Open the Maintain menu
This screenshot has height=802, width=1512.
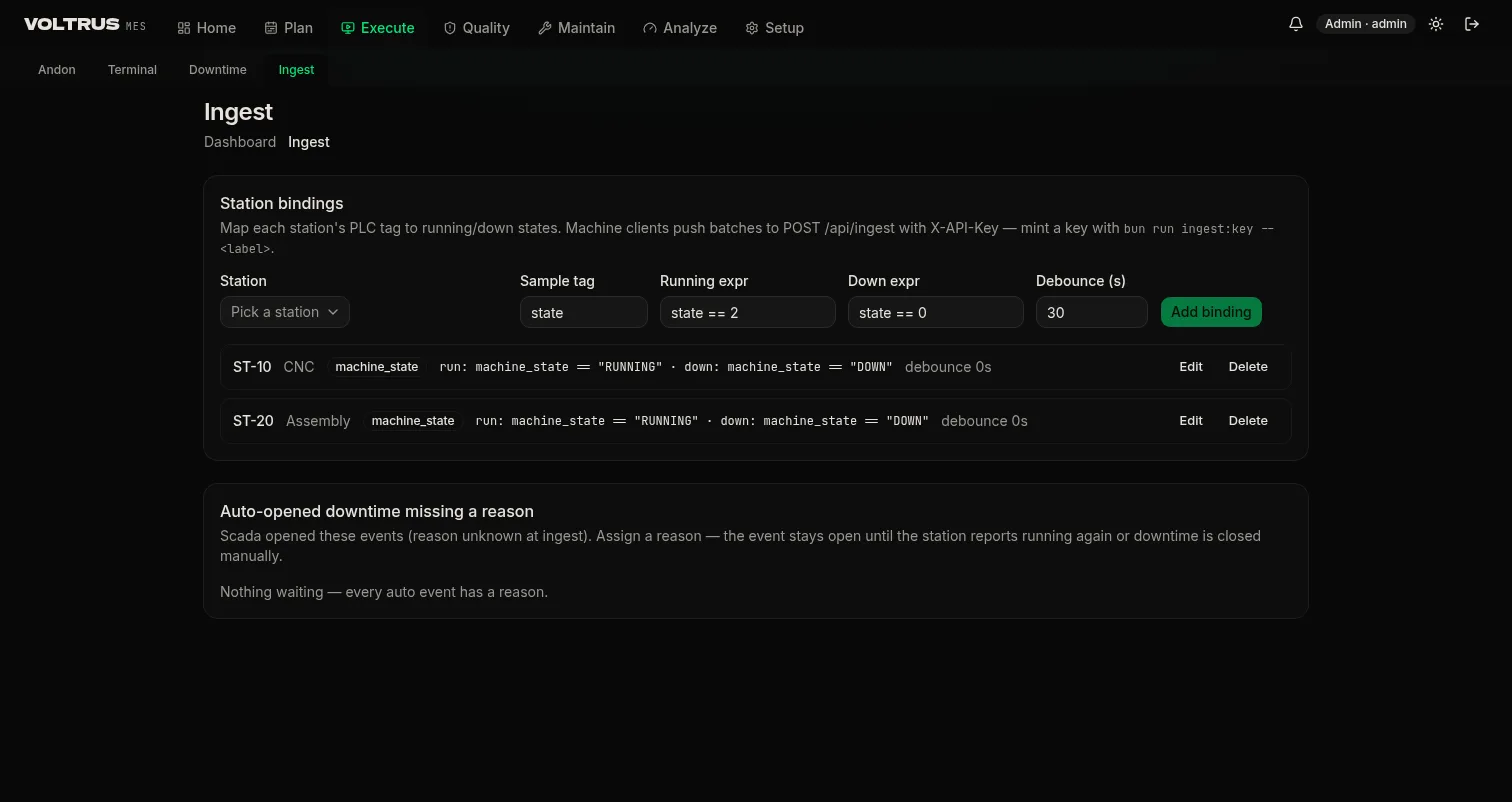click(x=576, y=28)
